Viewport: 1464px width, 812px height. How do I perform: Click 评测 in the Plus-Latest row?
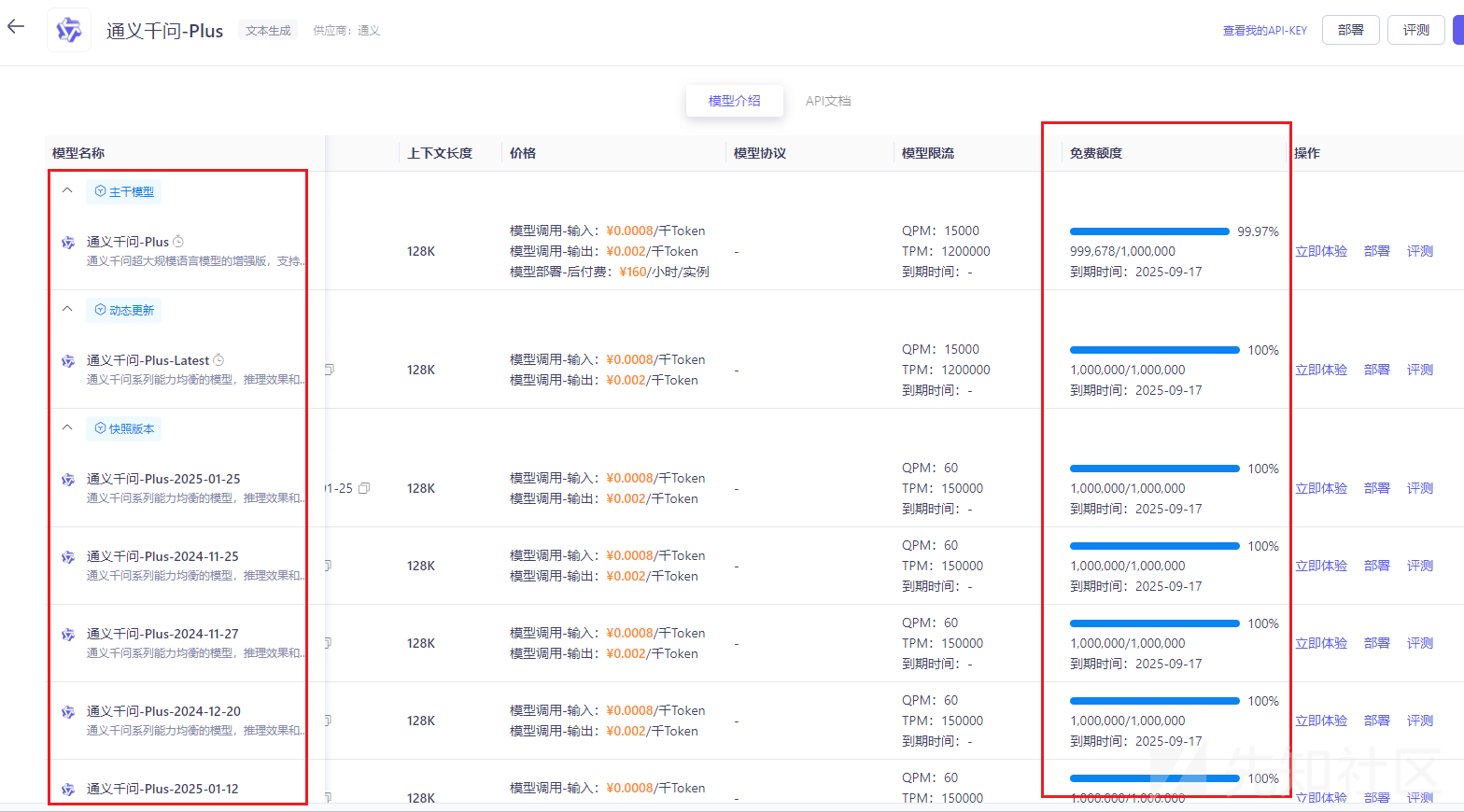pos(1420,370)
